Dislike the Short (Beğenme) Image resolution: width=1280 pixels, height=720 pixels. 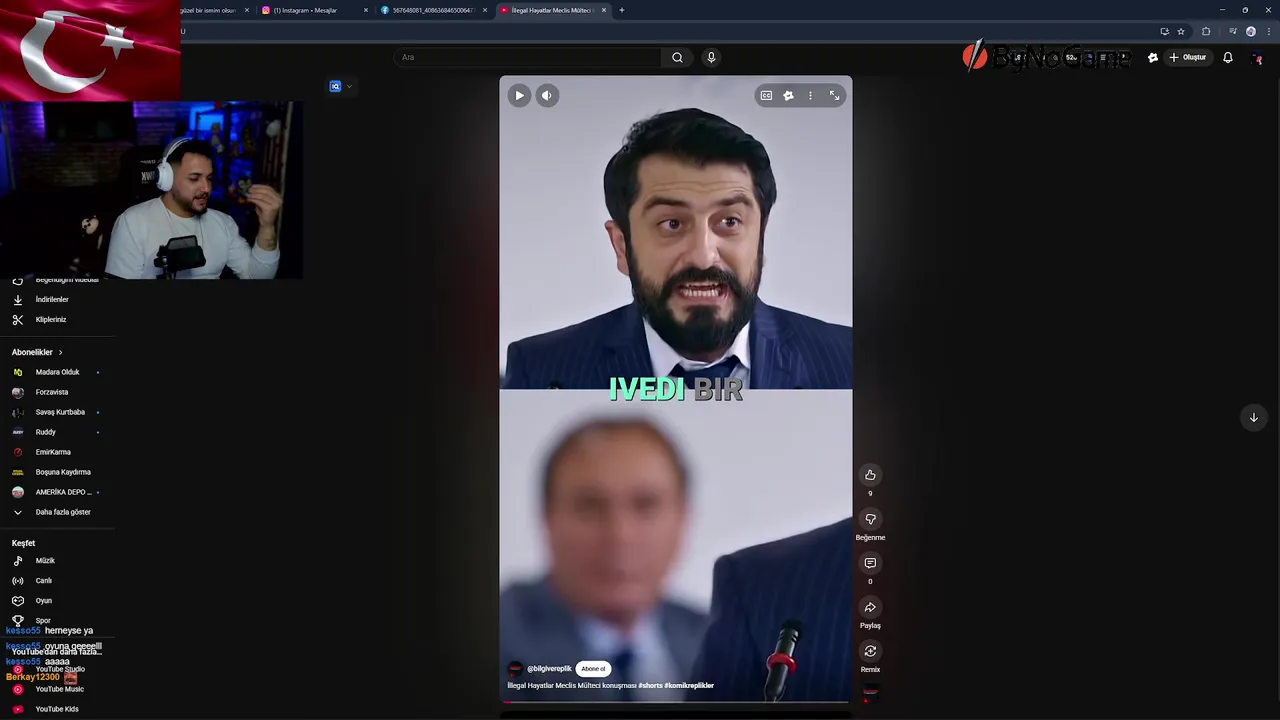870,519
